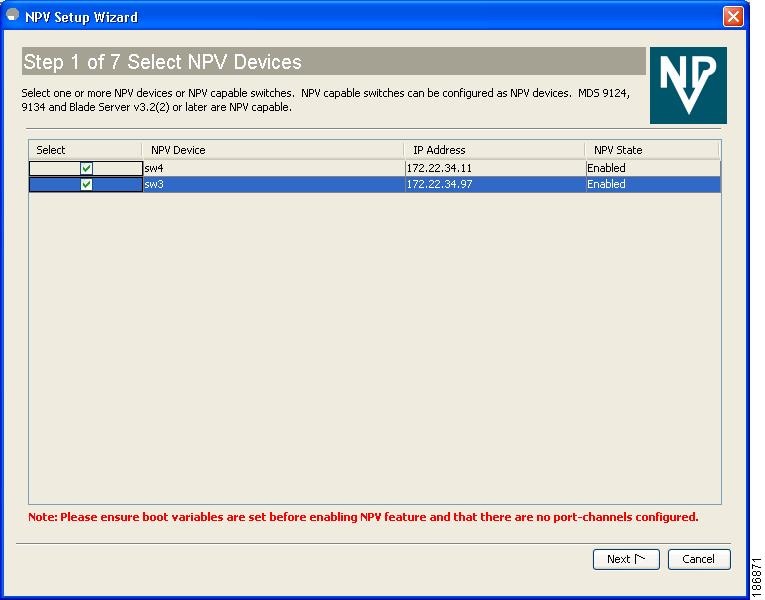Click the empty area of the device table

(375, 348)
